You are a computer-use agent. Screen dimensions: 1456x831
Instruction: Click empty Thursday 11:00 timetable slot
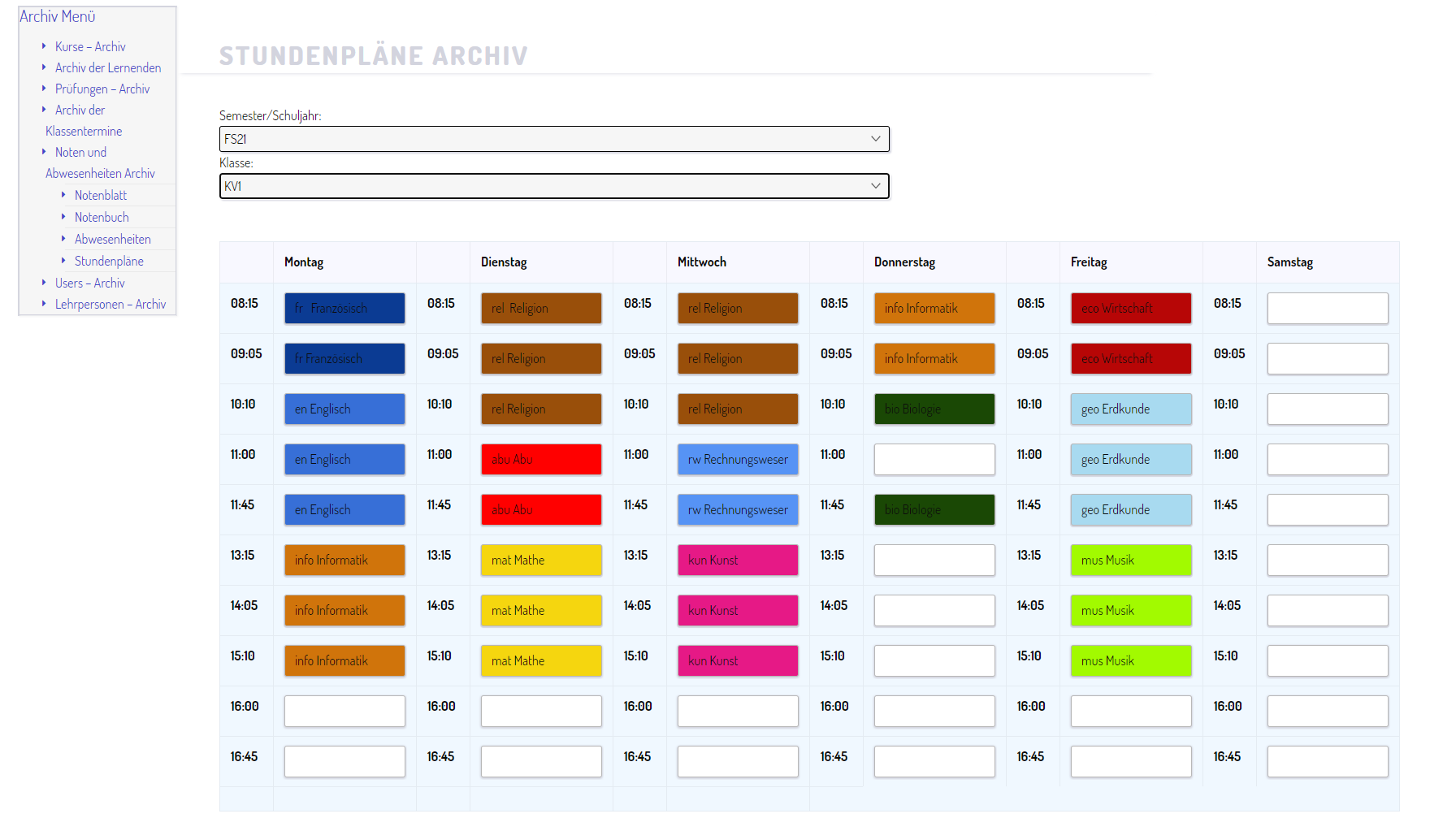click(934, 460)
